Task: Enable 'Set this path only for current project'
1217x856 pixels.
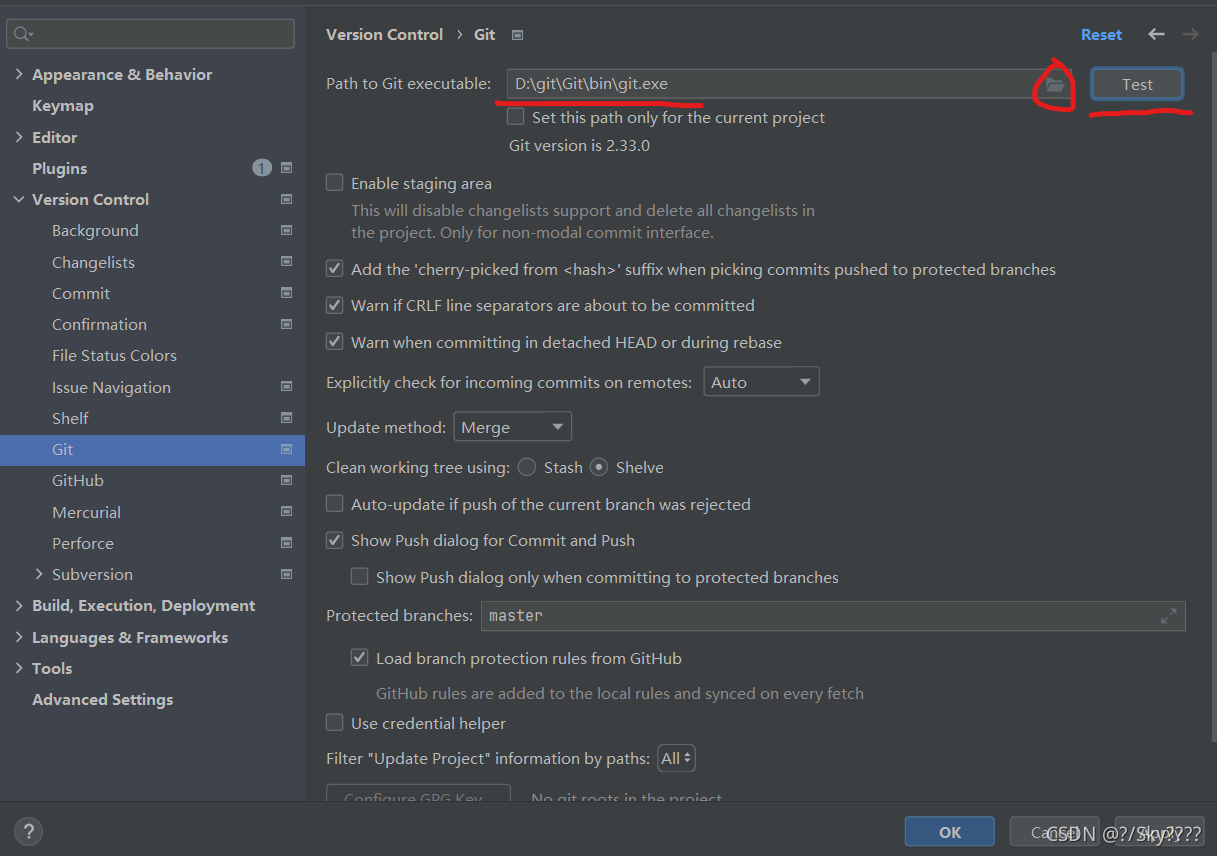Action: pos(516,117)
